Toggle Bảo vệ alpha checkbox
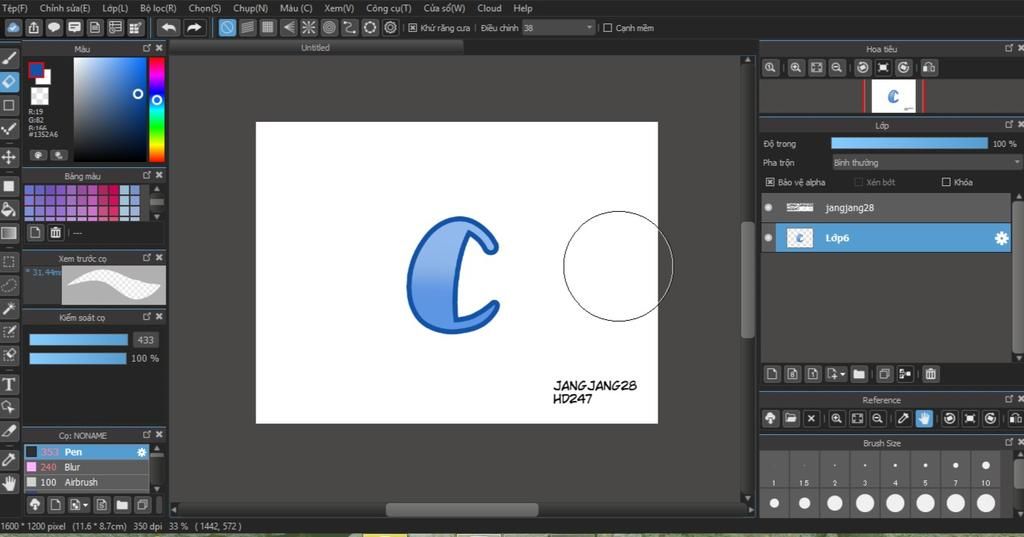 point(769,182)
